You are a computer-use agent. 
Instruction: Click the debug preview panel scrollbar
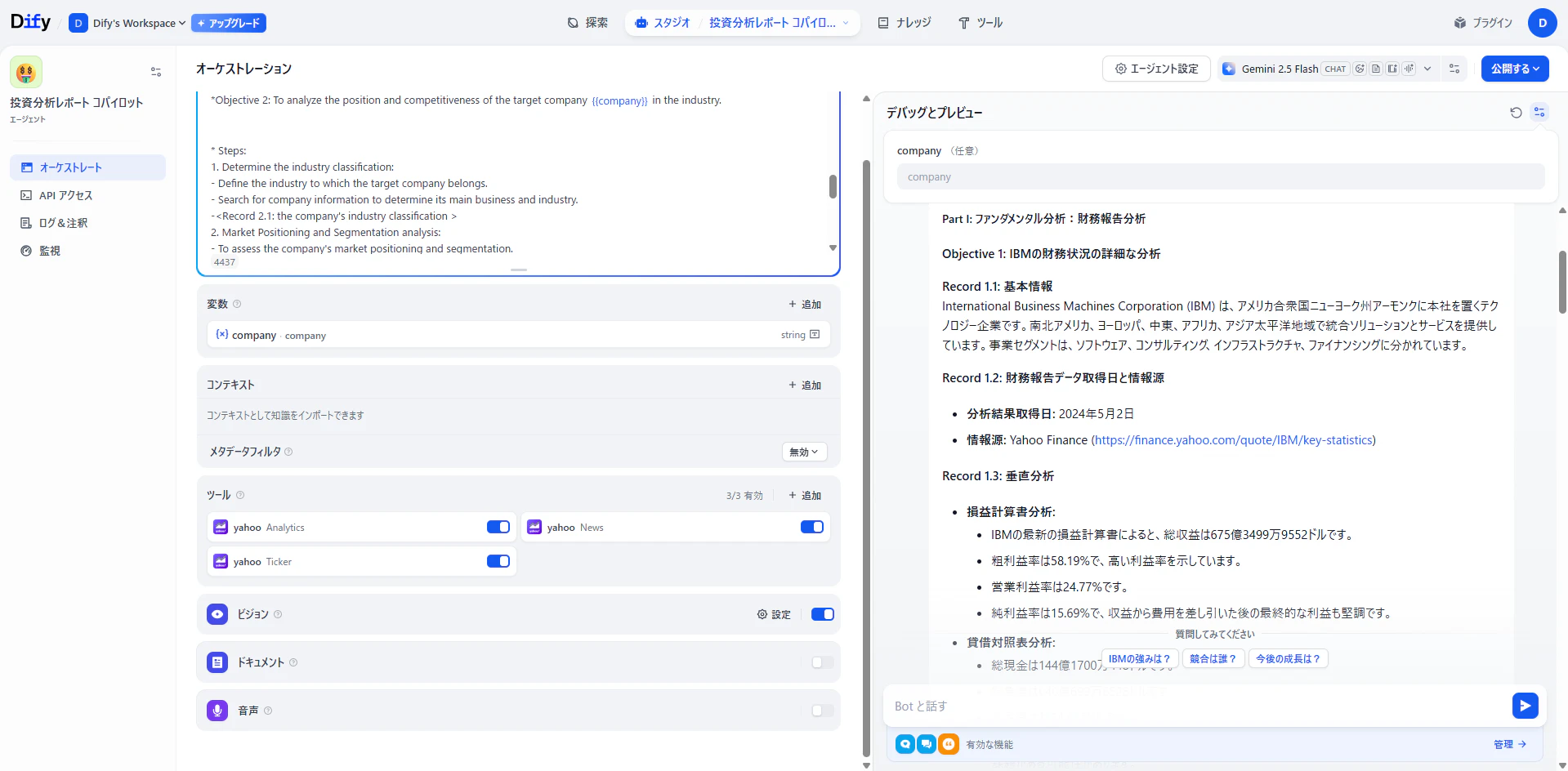[x=1562, y=282]
